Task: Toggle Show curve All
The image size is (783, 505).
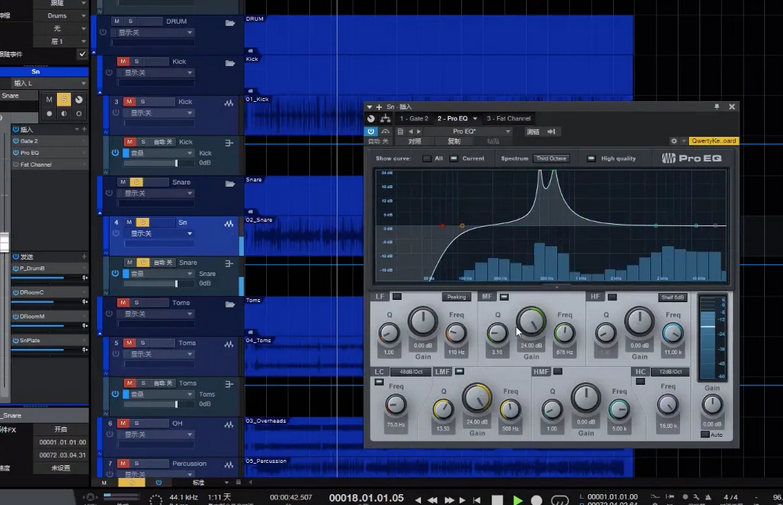Action: point(426,158)
